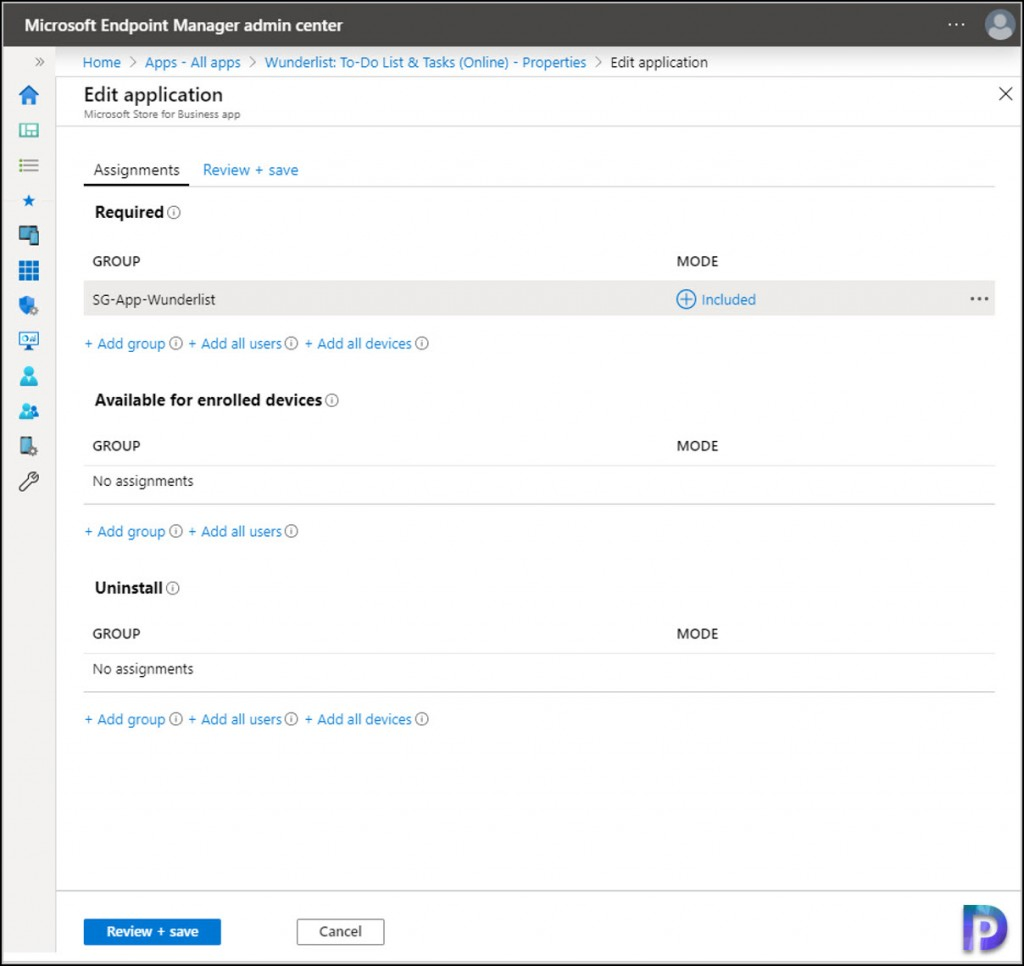
Task: Click the blue Review + save button
Action: [x=152, y=931]
